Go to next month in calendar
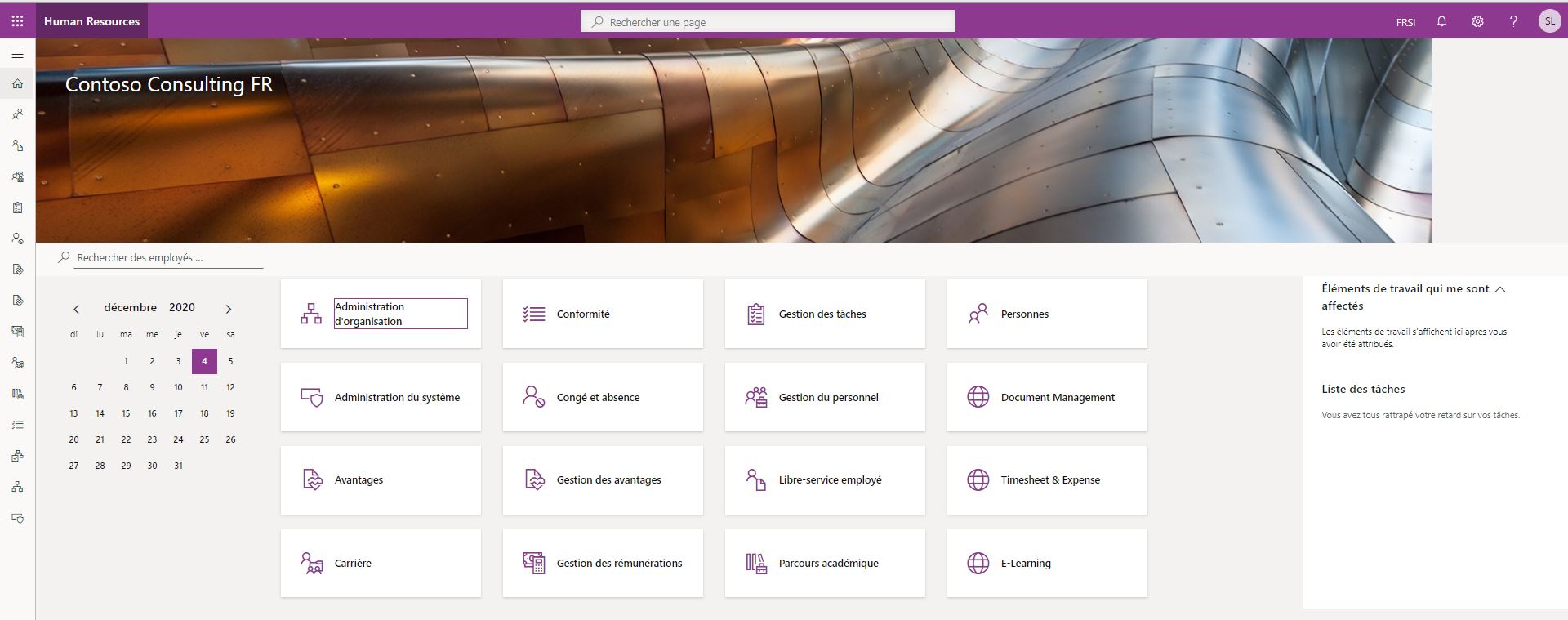 pyautogui.click(x=229, y=309)
